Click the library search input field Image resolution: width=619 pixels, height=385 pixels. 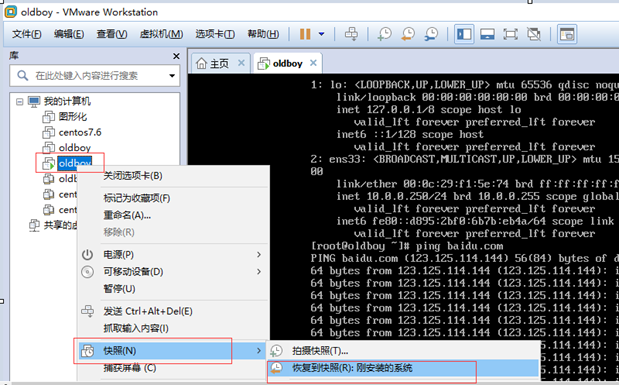coord(95,75)
